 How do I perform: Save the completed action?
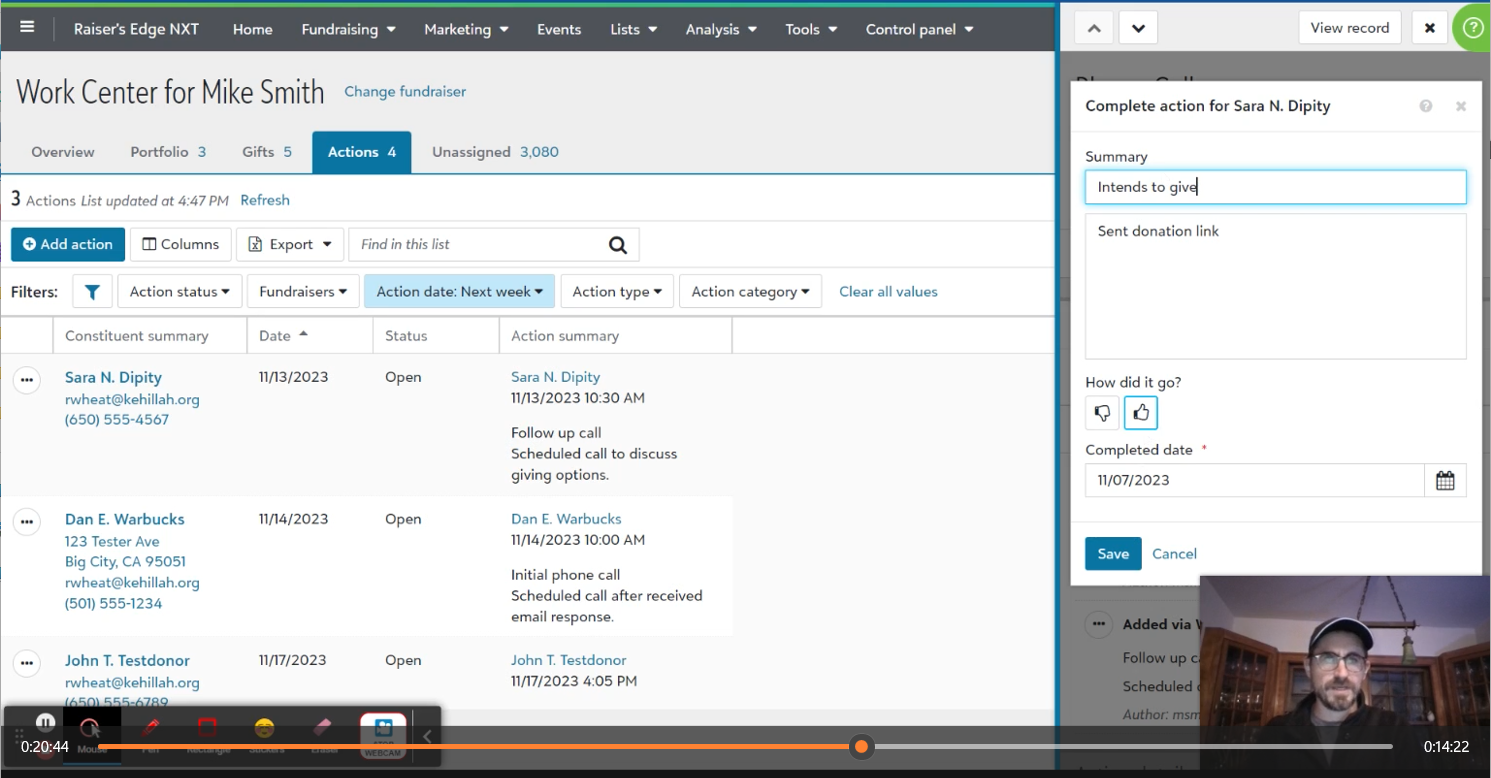pyautogui.click(x=1113, y=553)
